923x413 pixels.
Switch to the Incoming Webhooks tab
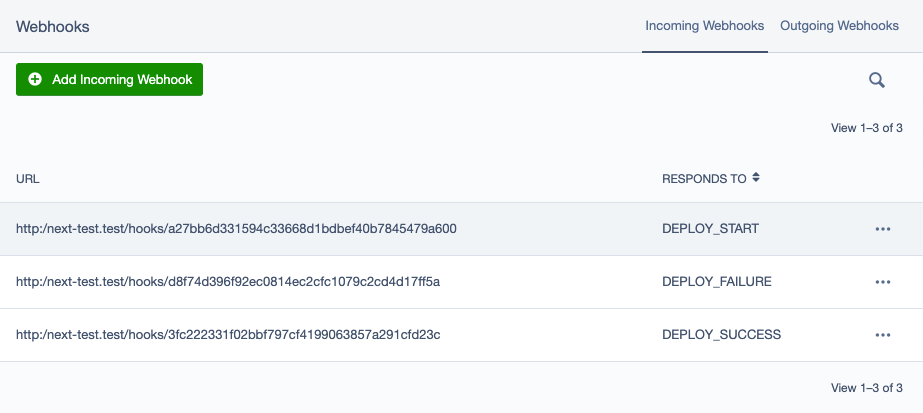705,26
